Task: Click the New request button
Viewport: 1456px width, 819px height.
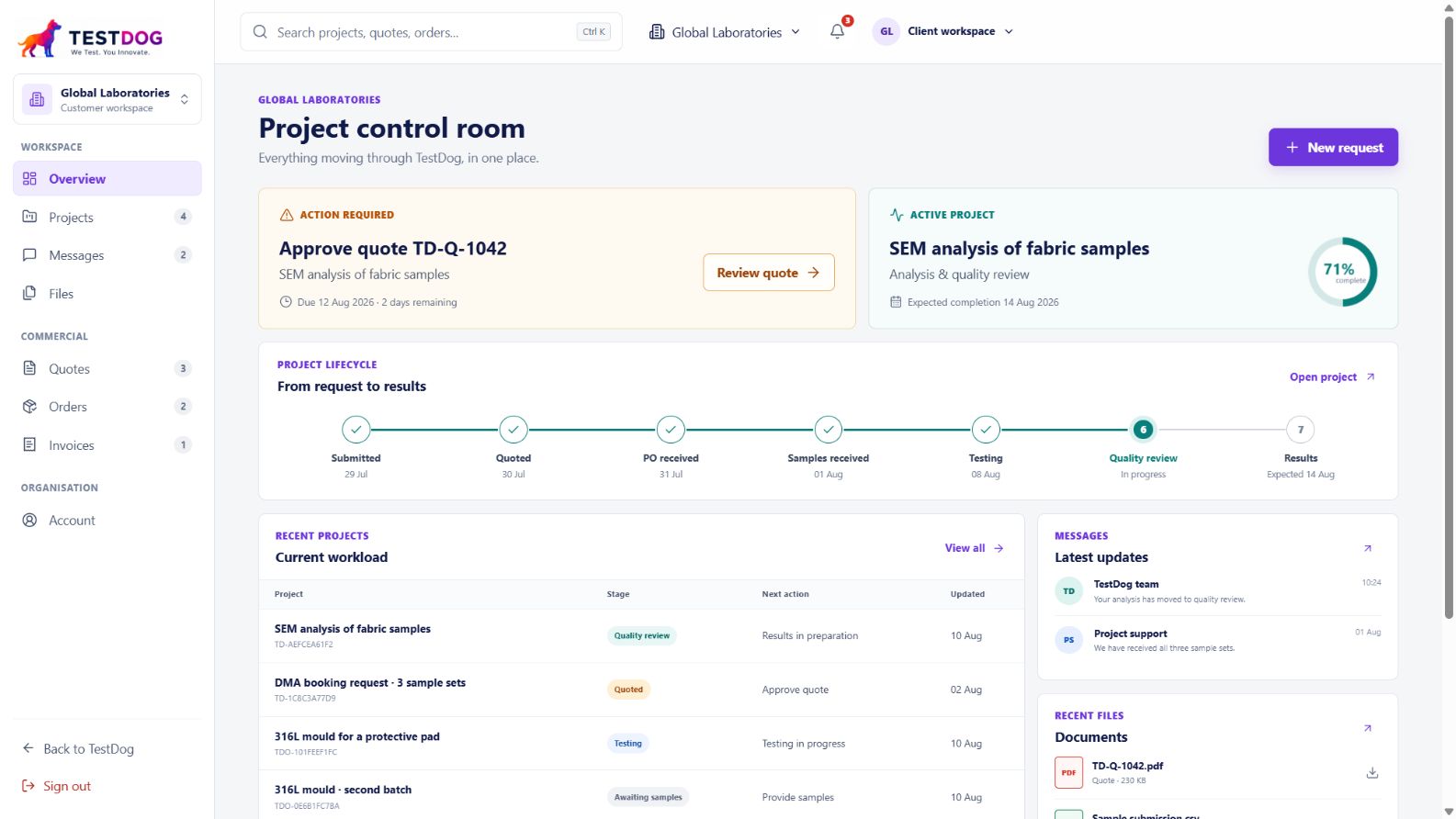Action: 1333,147
